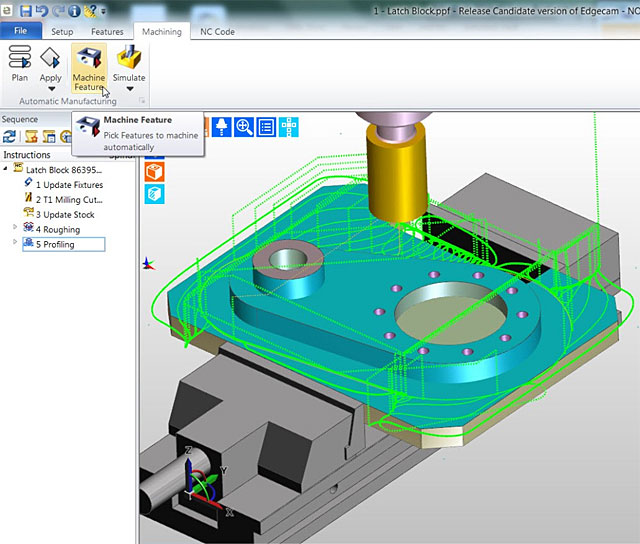This screenshot has width=640, height=544.
Task: Expand the Apply dropdown arrow
Action: point(51,89)
